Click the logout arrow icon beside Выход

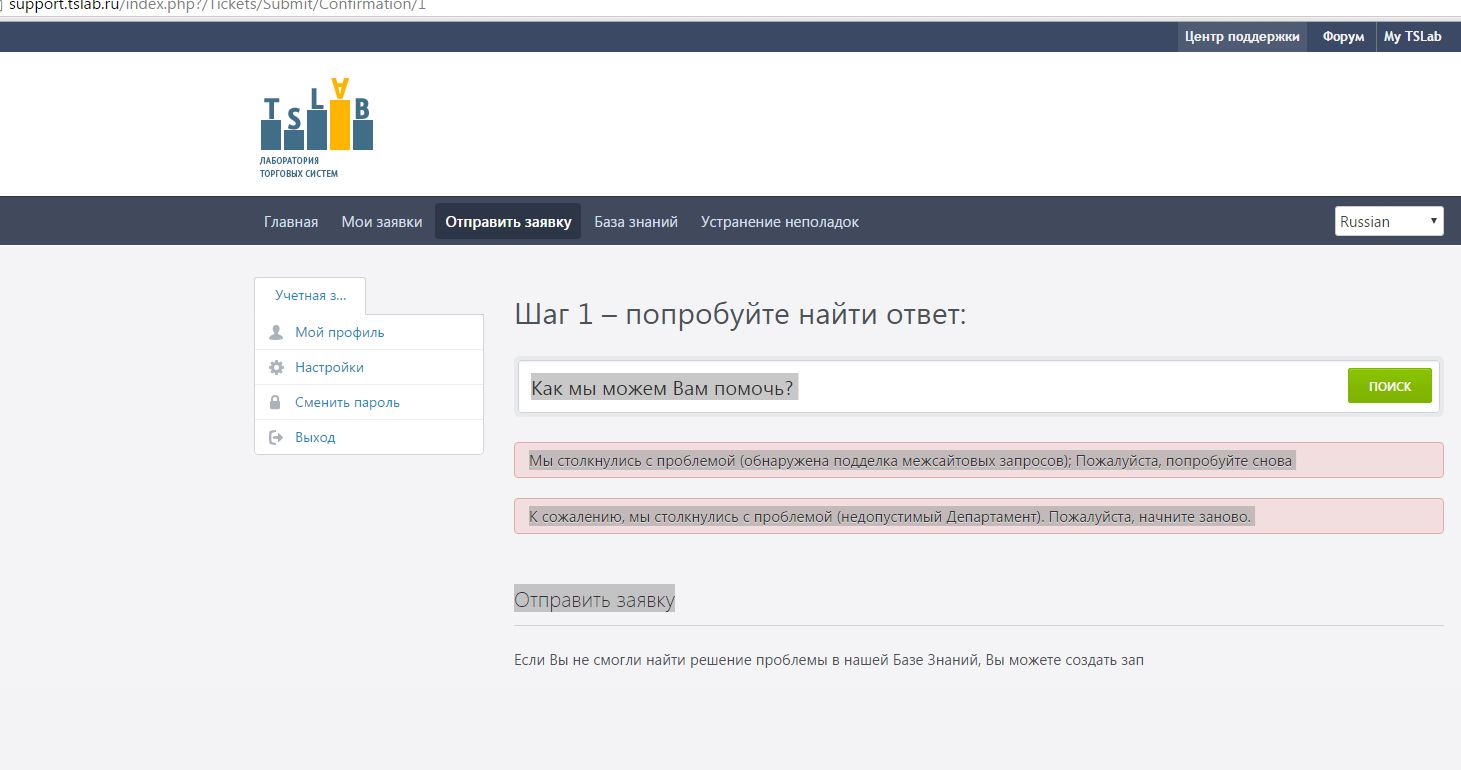(x=276, y=437)
